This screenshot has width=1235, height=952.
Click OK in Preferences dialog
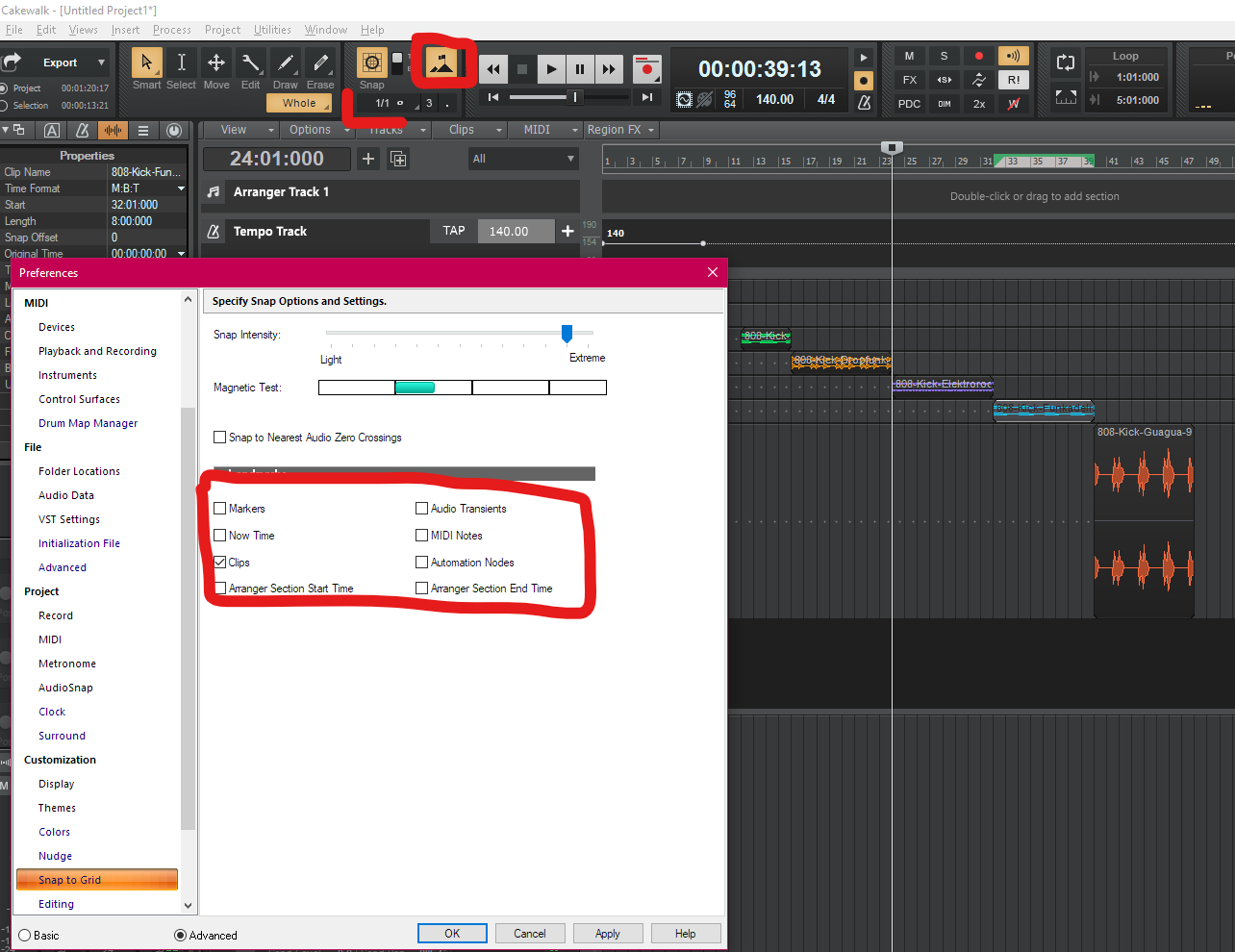452,934
